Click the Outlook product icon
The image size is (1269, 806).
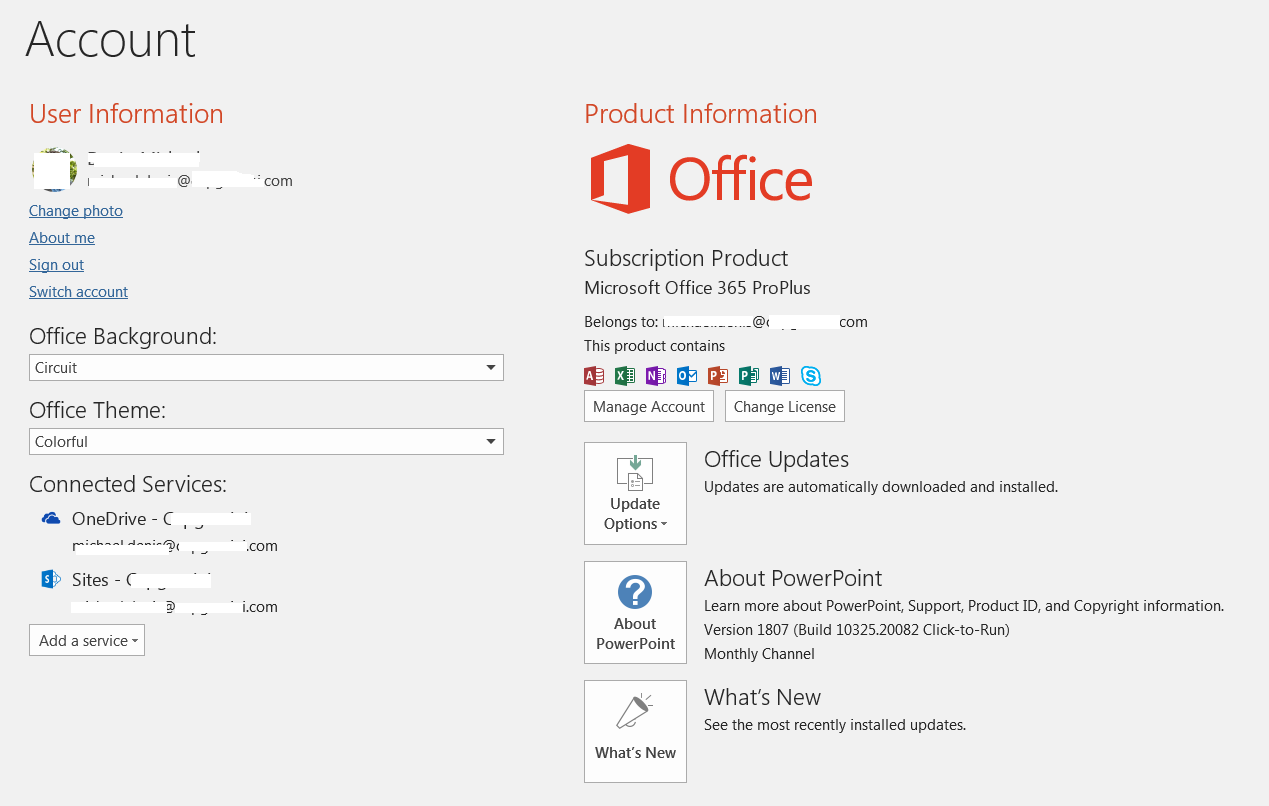click(x=687, y=376)
